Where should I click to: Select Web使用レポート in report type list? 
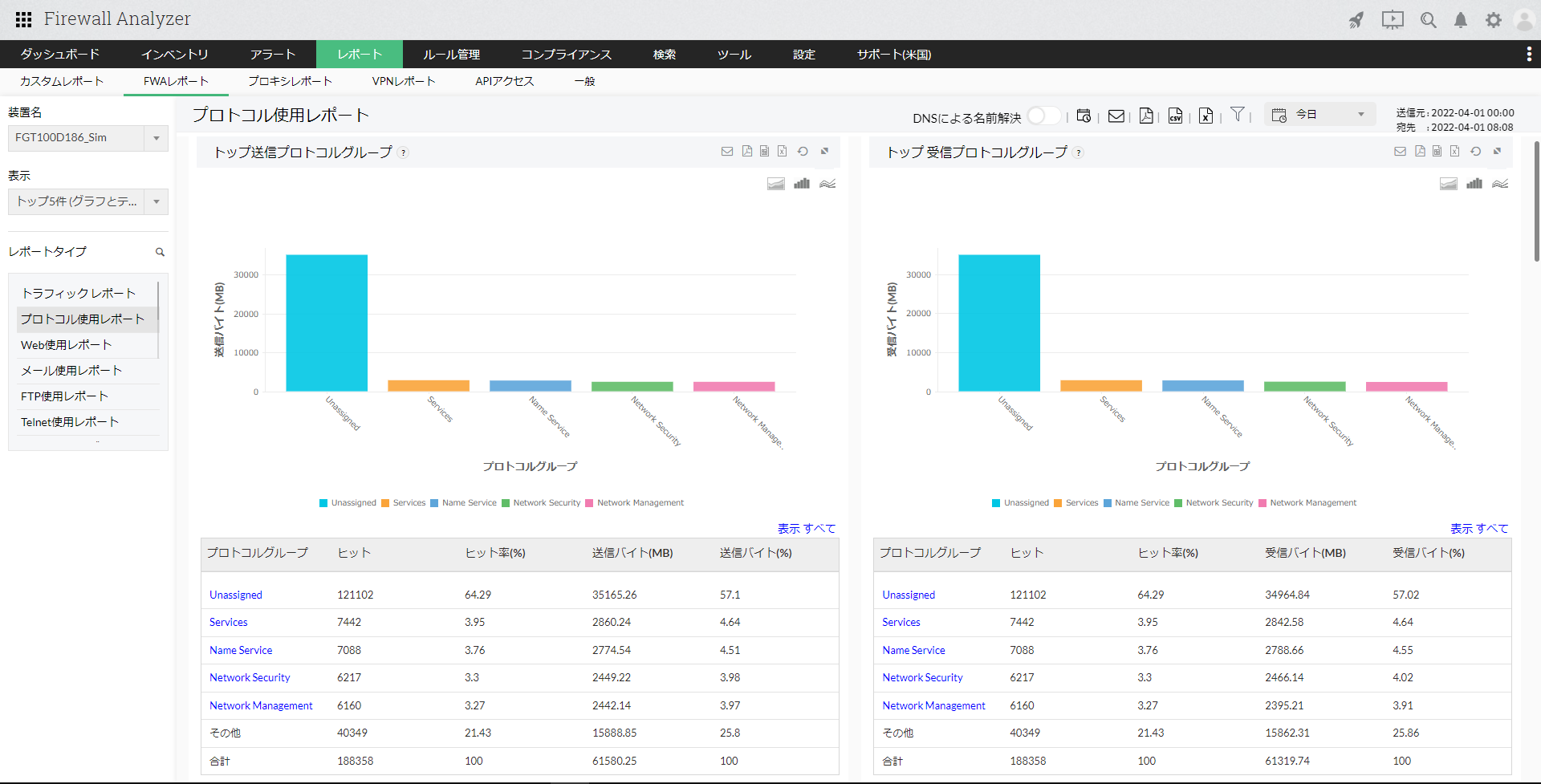point(66,345)
